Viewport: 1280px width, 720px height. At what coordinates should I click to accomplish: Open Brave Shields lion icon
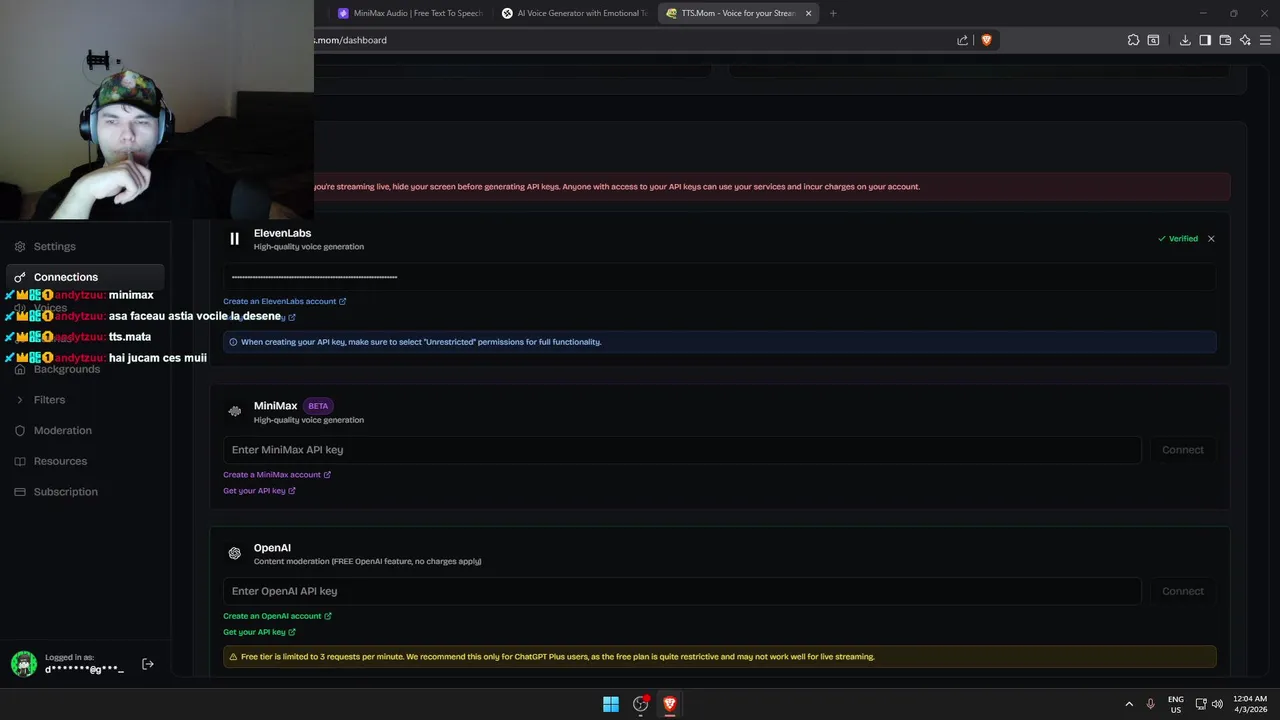[x=986, y=40]
